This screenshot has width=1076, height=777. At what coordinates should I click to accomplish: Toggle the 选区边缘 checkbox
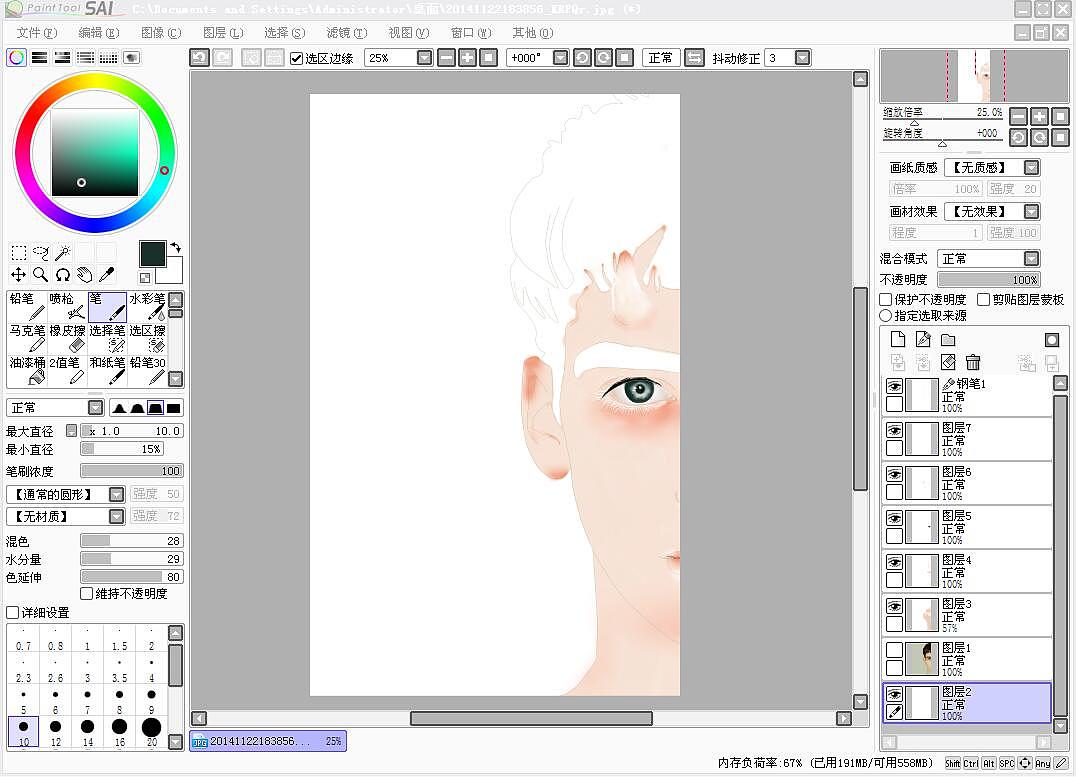(x=296, y=58)
